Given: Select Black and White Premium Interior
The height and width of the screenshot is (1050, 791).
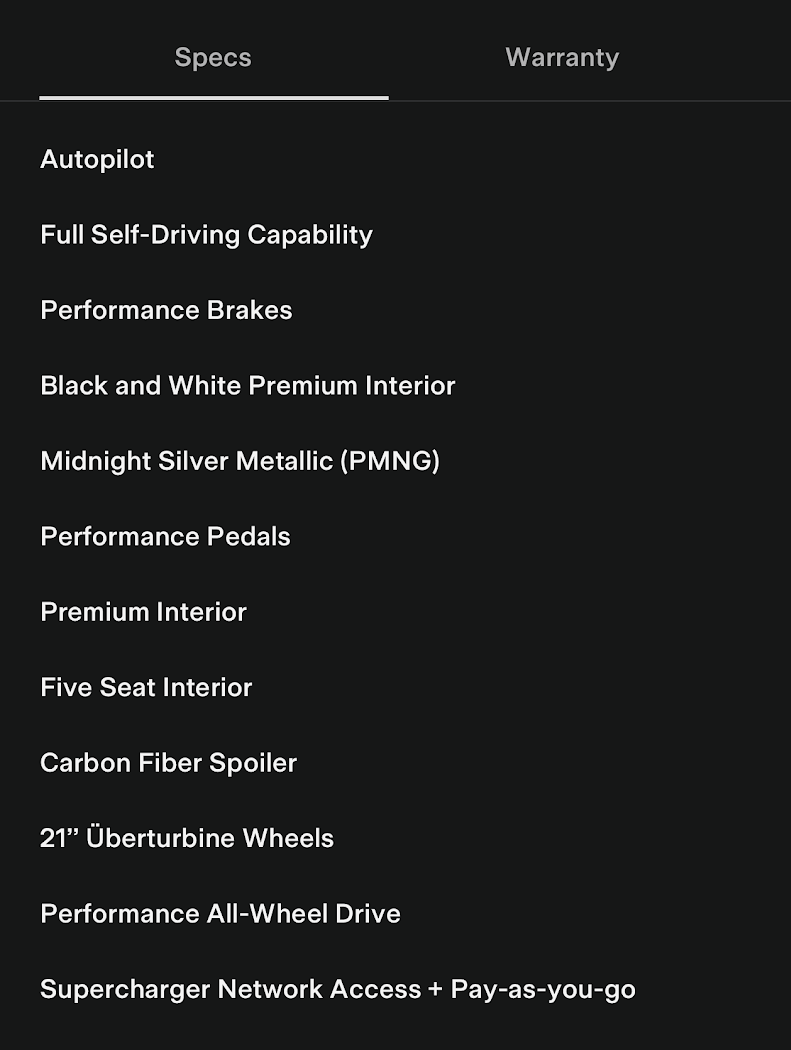Looking at the screenshot, I should [247, 386].
